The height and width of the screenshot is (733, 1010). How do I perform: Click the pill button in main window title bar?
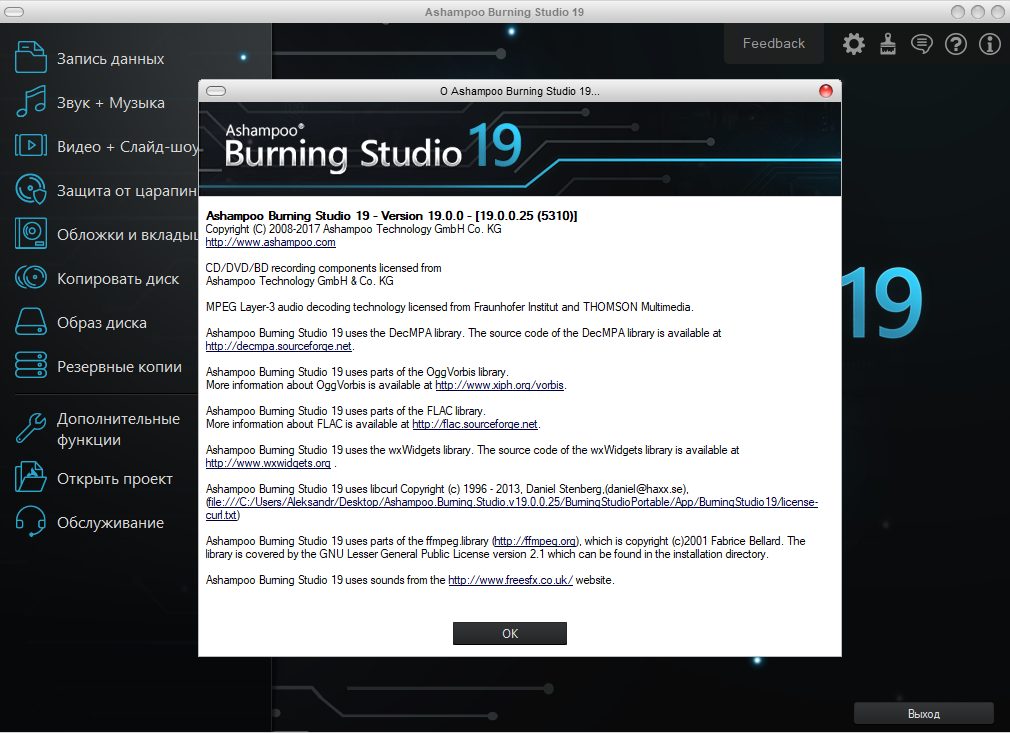pos(14,12)
